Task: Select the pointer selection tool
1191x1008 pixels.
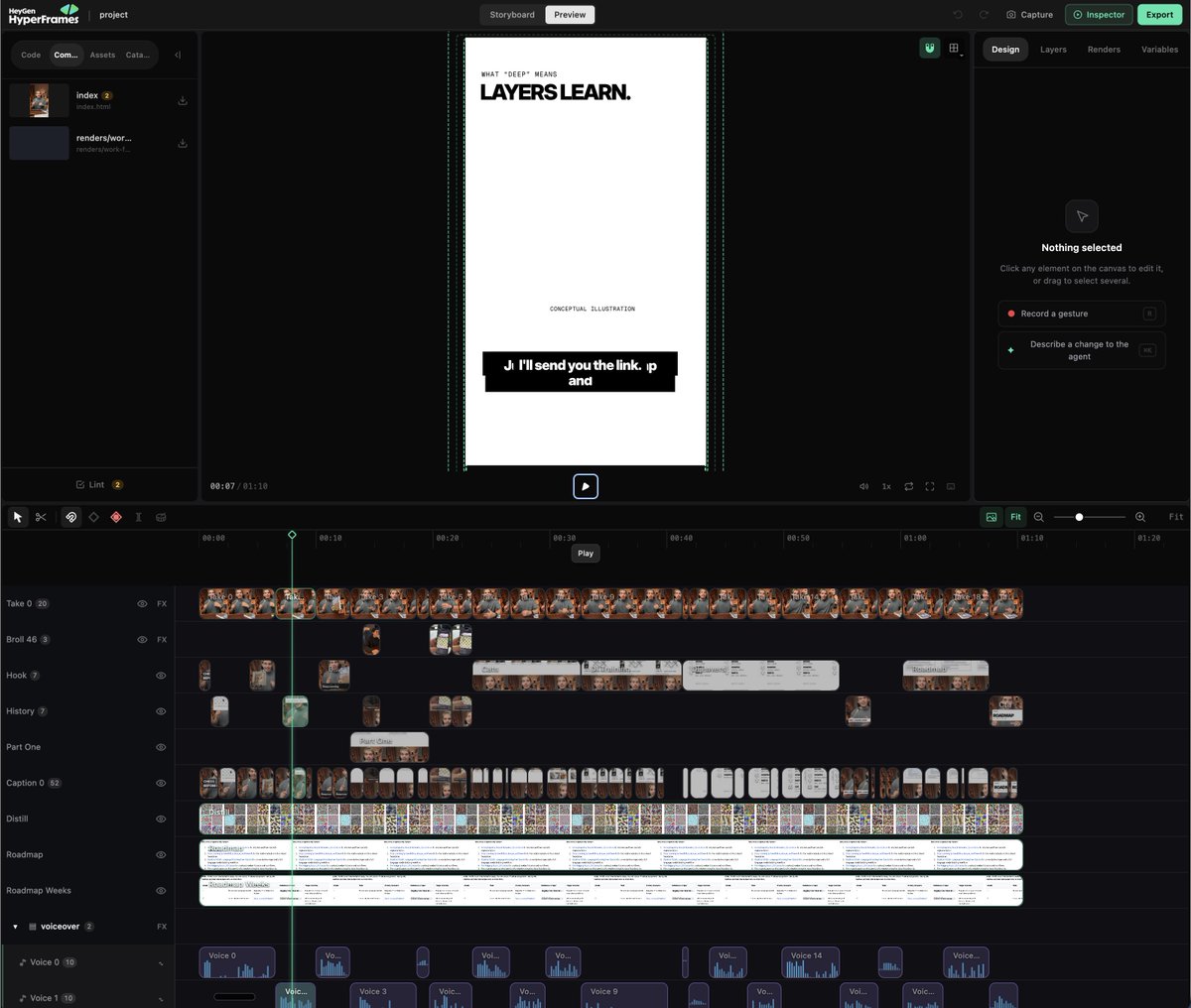Action: tap(18, 517)
